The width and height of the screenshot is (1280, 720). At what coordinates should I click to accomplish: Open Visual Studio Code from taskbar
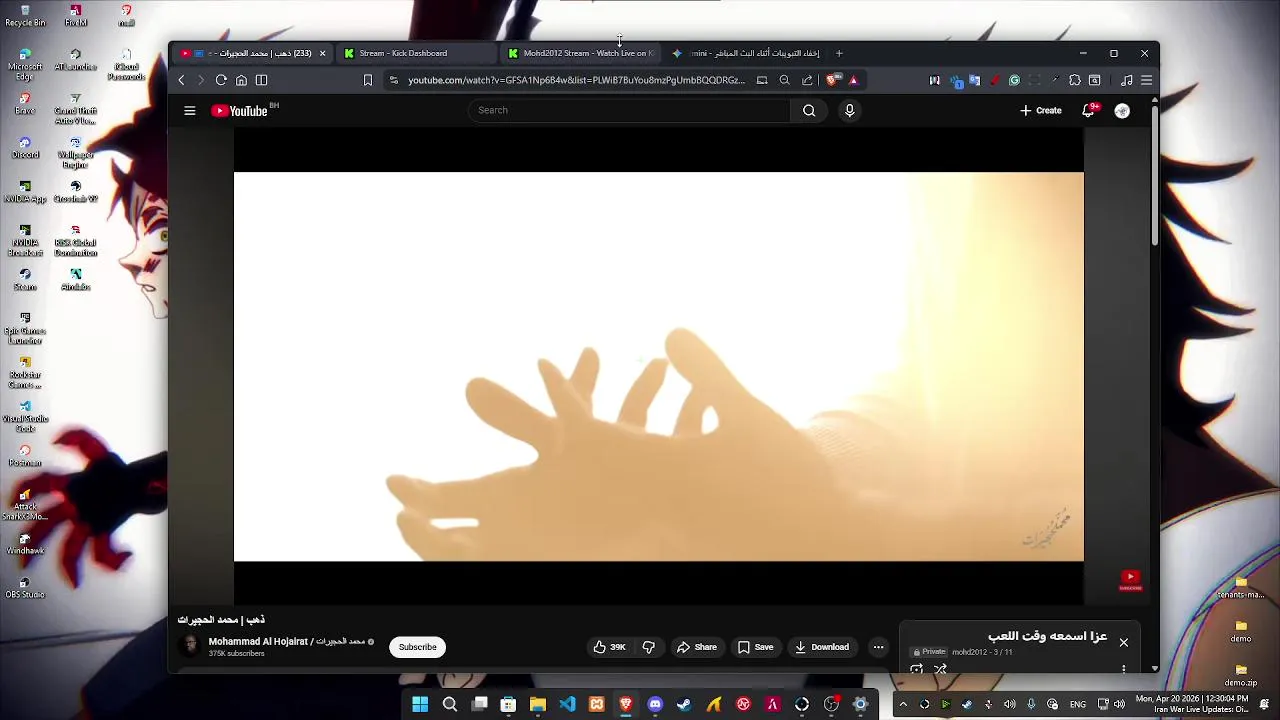(x=567, y=704)
